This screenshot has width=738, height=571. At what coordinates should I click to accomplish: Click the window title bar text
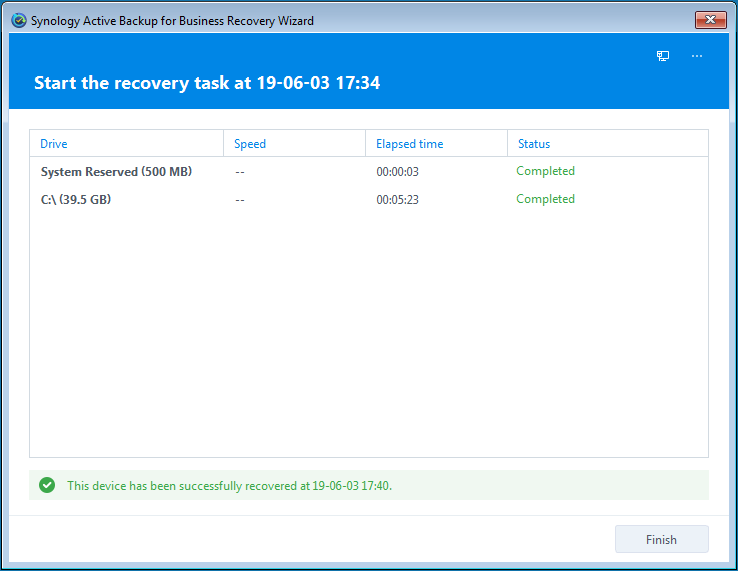tap(172, 19)
